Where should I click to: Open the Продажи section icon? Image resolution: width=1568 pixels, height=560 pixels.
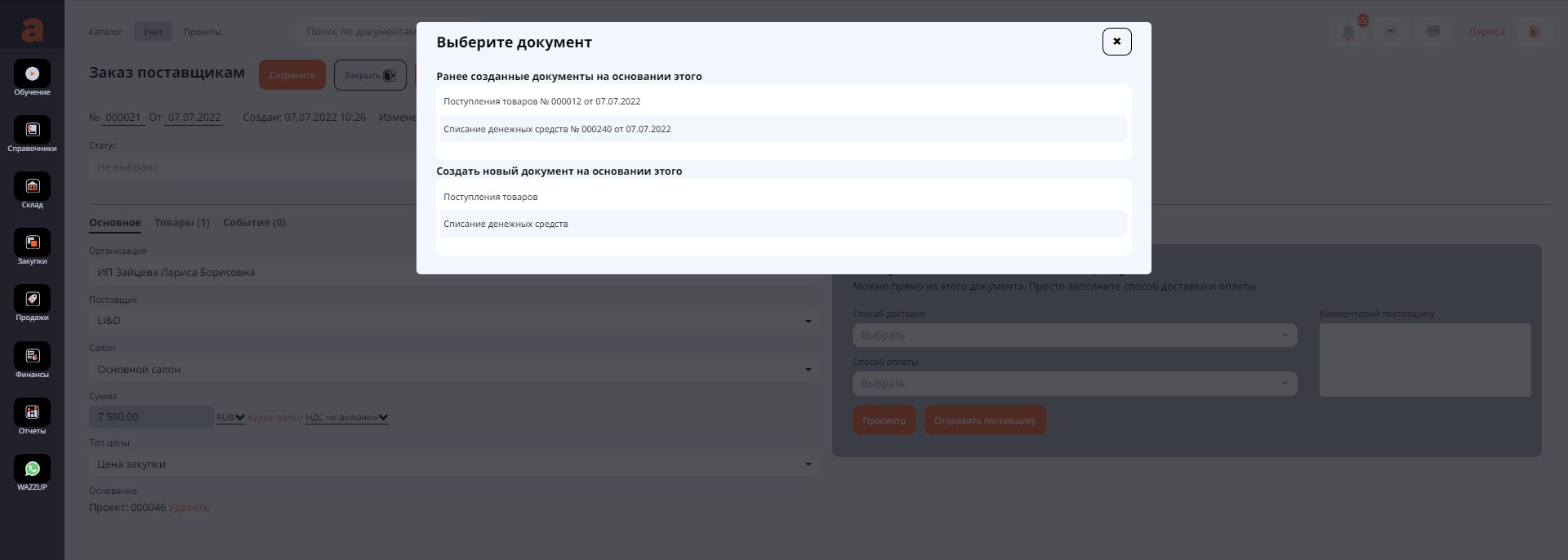point(32,300)
